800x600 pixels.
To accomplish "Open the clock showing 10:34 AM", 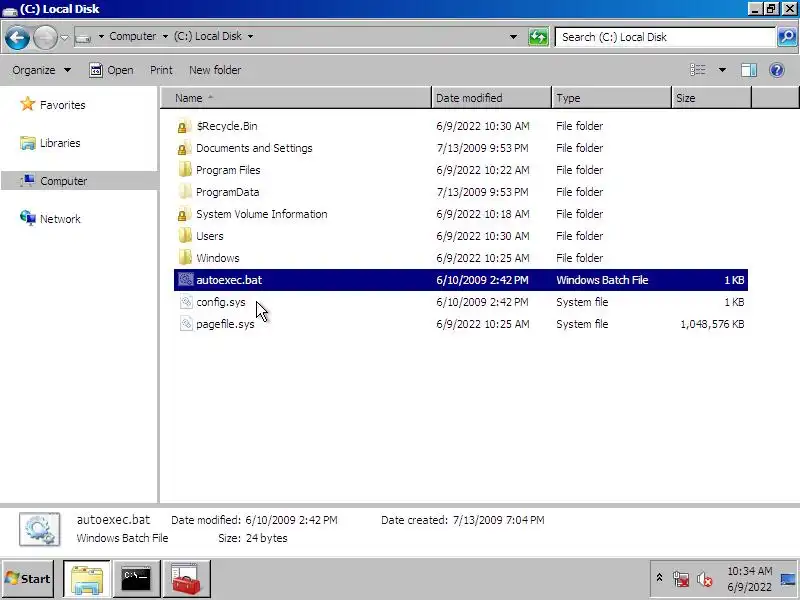I will (749, 579).
